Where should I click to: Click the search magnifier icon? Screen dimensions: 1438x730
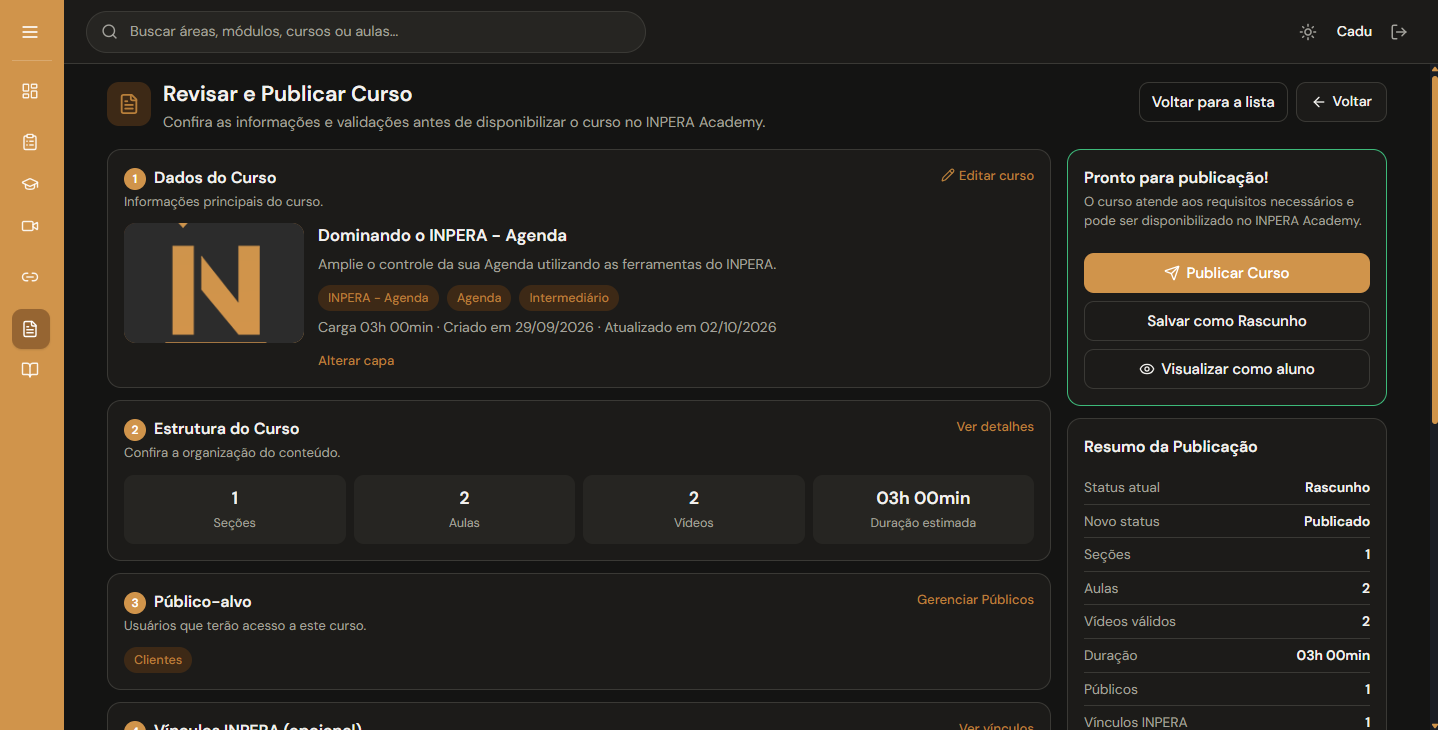click(x=110, y=32)
